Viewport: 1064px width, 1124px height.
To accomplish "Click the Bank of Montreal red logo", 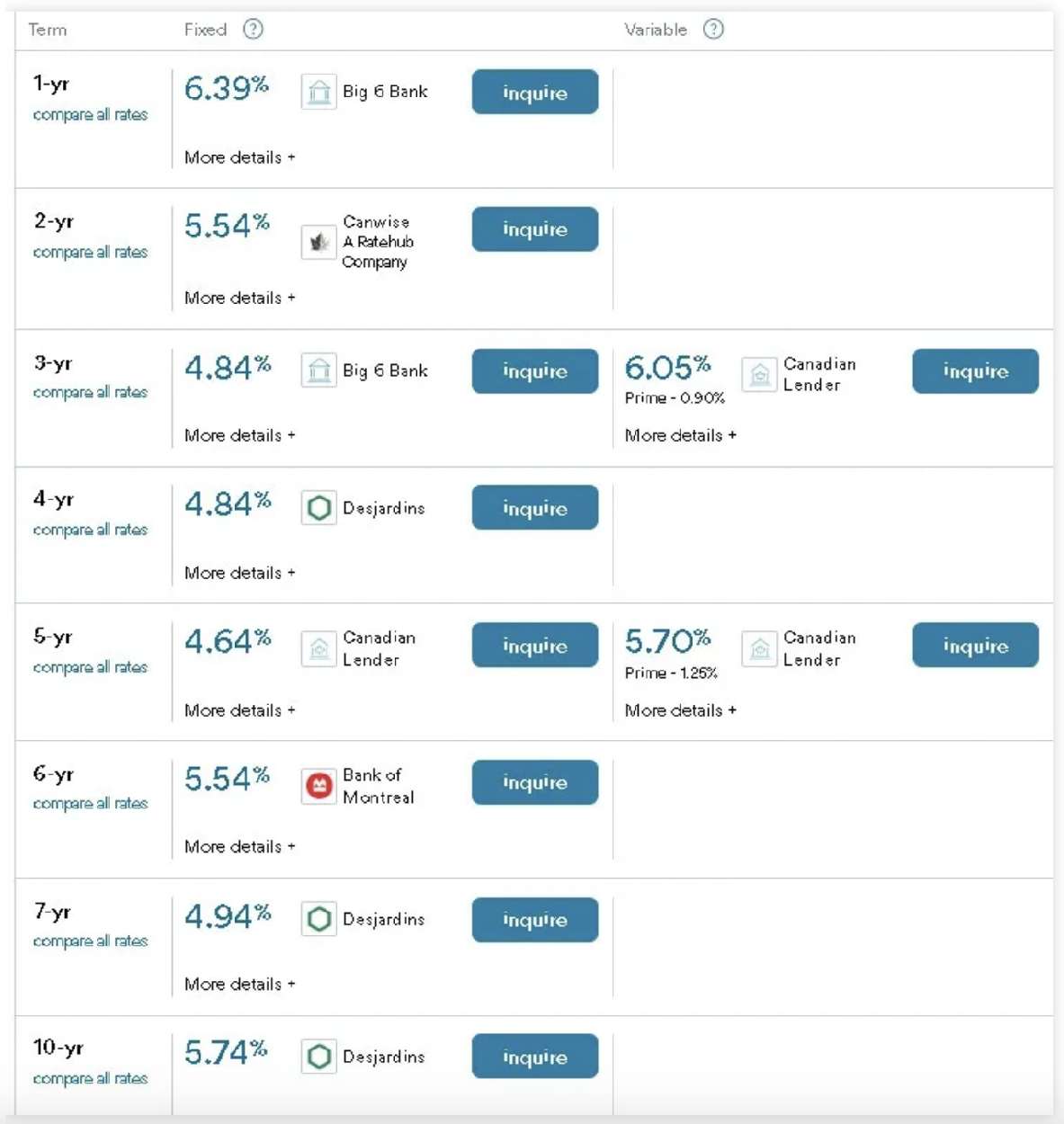I will point(318,786).
